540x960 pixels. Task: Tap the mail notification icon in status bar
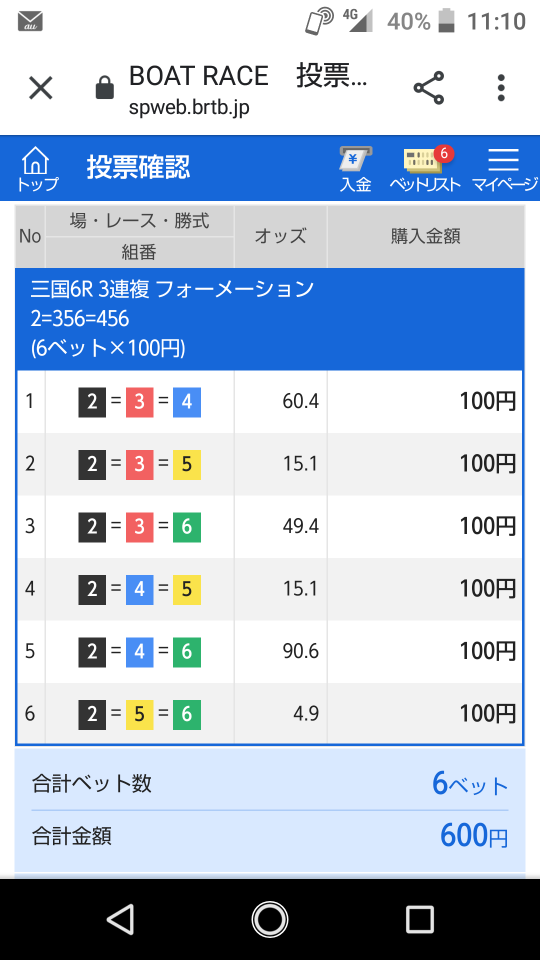[30, 22]
